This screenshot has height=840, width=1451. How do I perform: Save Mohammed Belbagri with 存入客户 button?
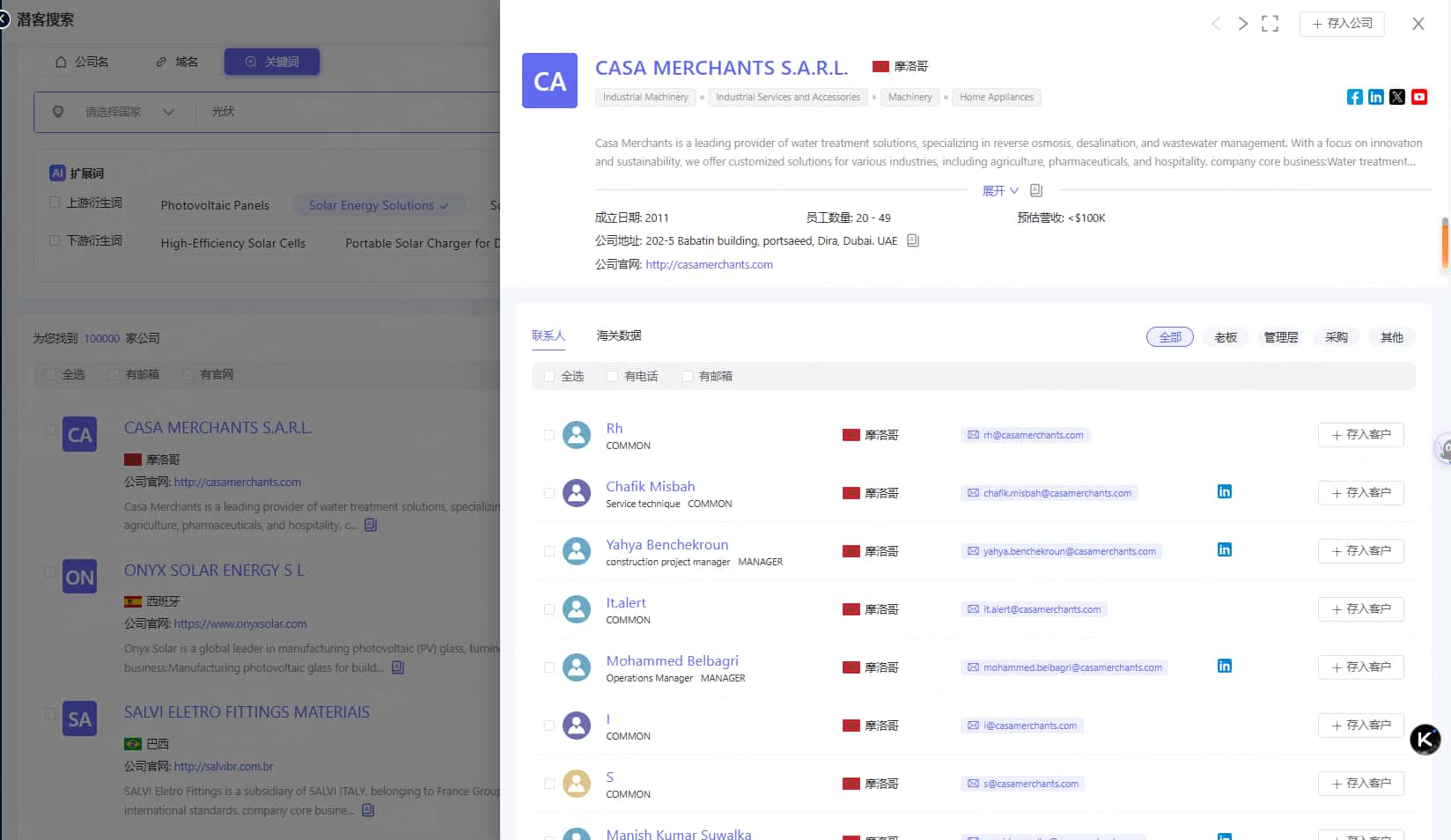point(1360,667)
